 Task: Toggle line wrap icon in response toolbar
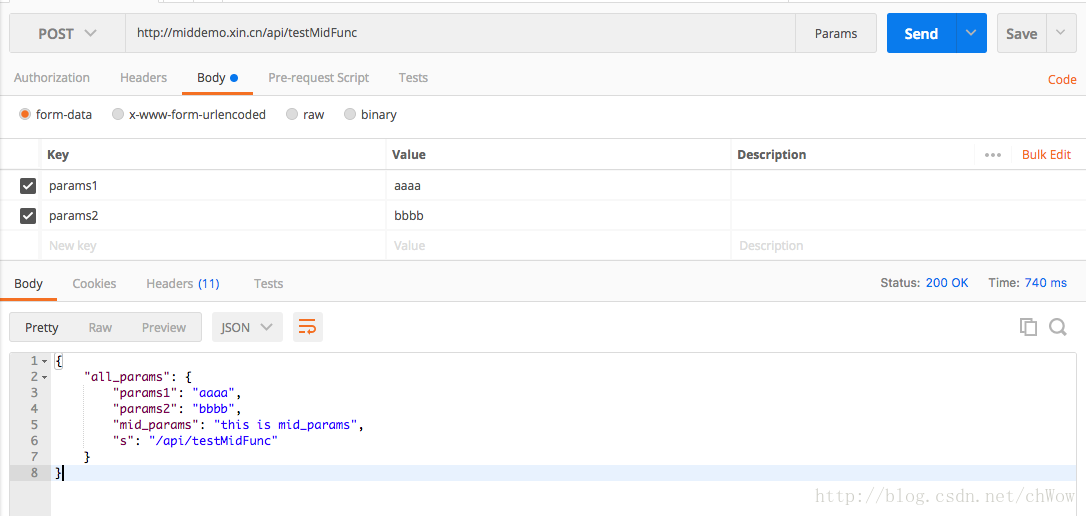tap(307, 327)
